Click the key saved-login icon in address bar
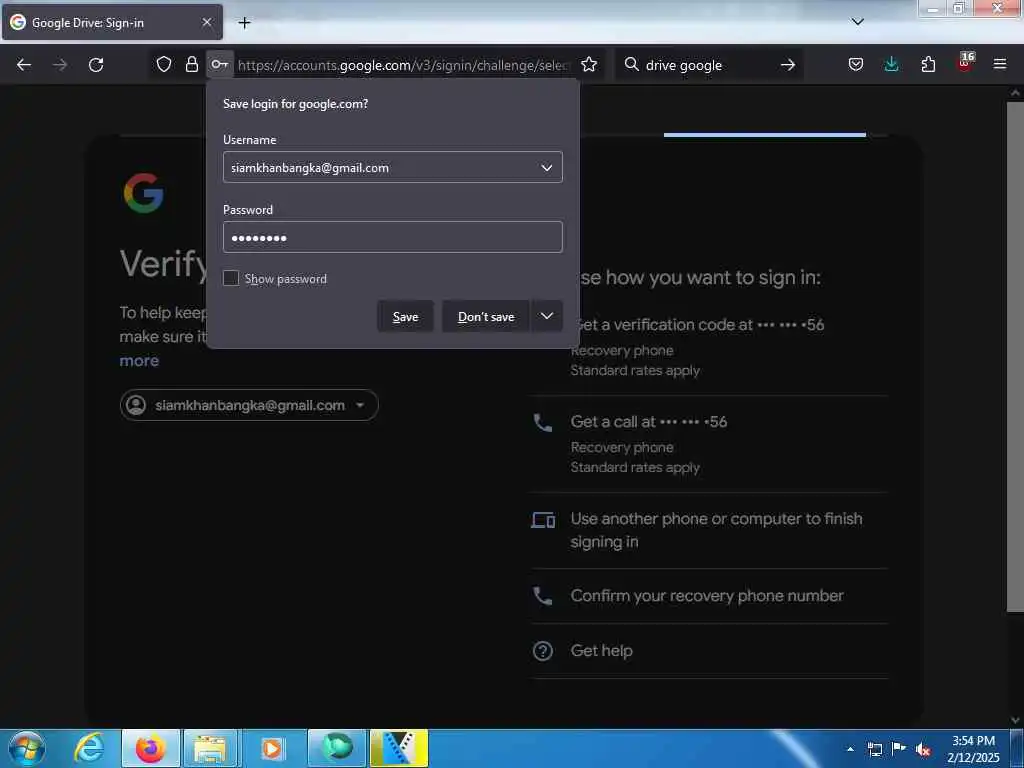 219,64
